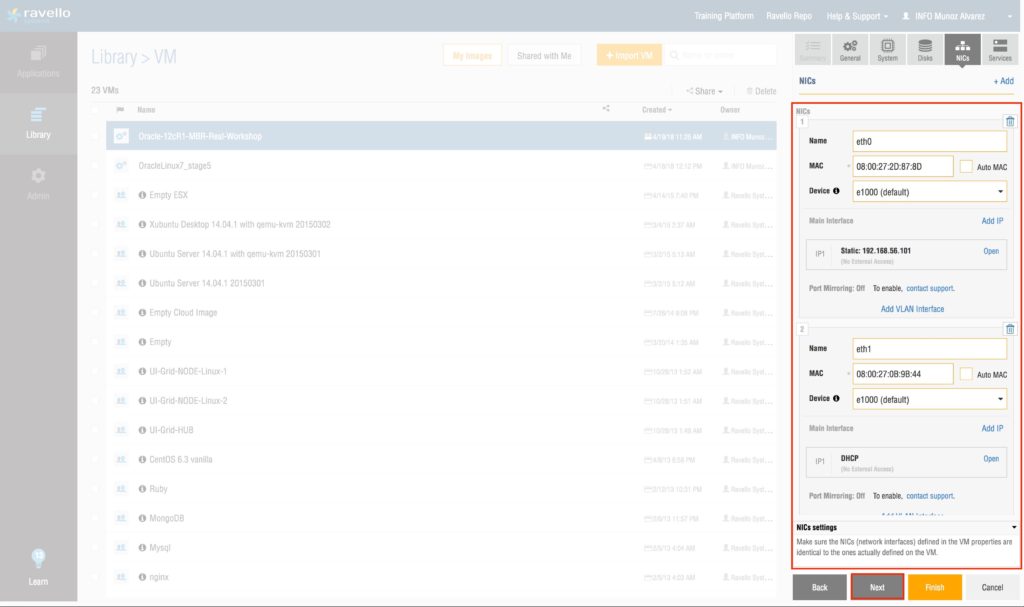Enable Auto MAC for eth0

(x=966, y=166)
